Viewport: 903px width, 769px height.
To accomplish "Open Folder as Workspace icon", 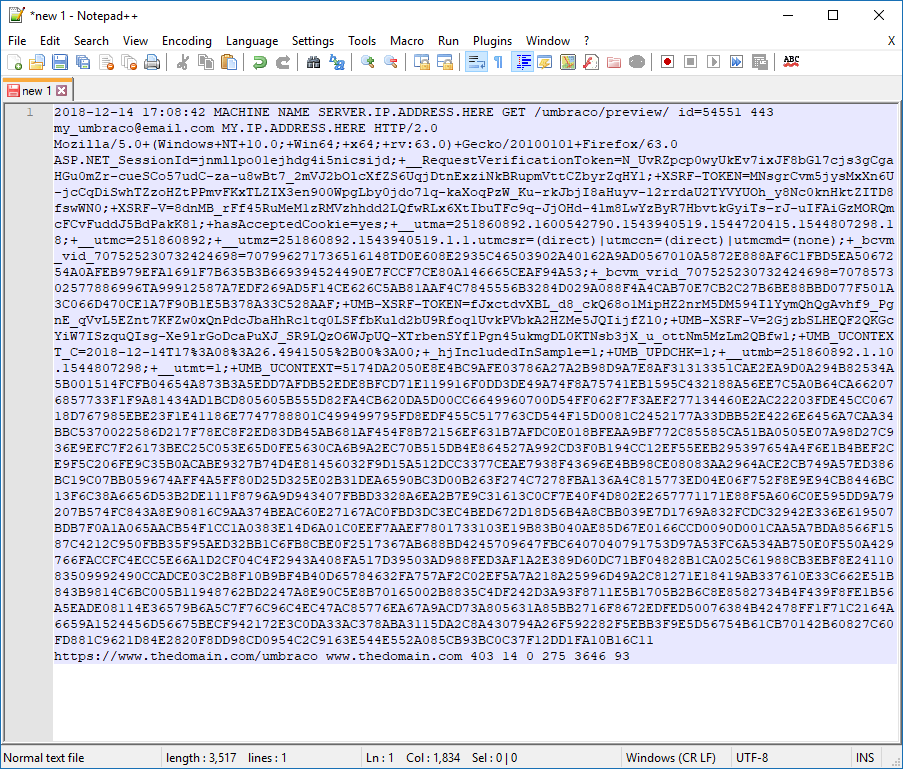I will [x=614, y=62].
